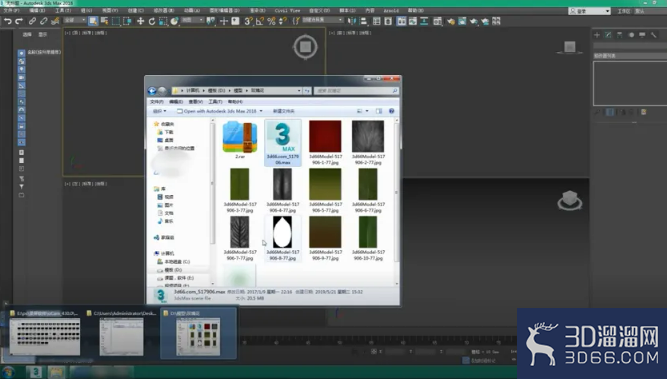
Task: Click the Redo arrow in 3ds Max toolbar
Action: click(19, 21)
